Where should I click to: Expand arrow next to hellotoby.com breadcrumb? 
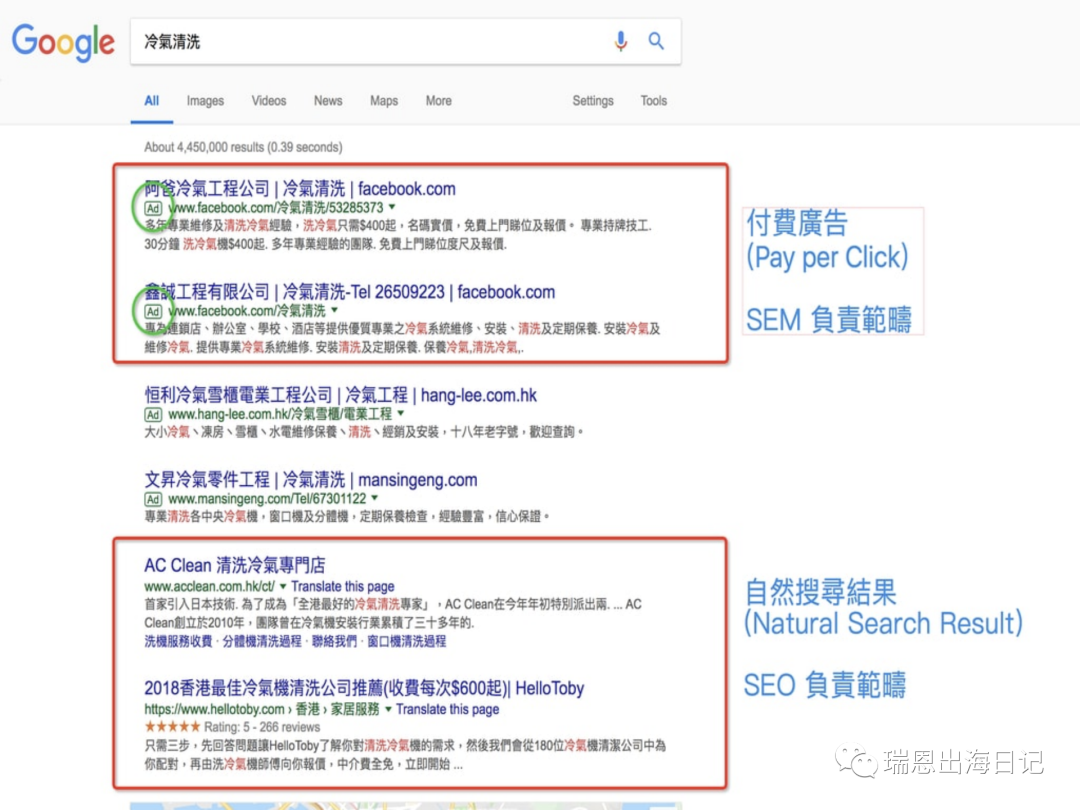pos(388,709)
